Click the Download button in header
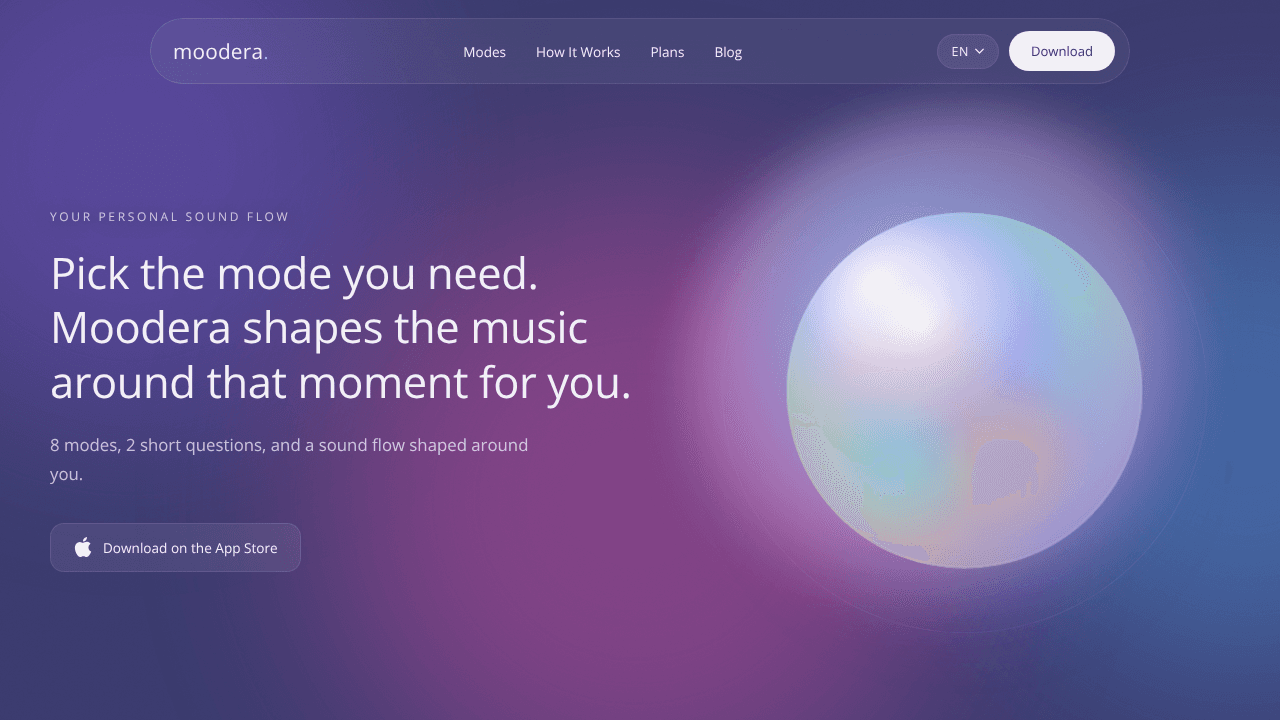 click(x=1062, y=51)
